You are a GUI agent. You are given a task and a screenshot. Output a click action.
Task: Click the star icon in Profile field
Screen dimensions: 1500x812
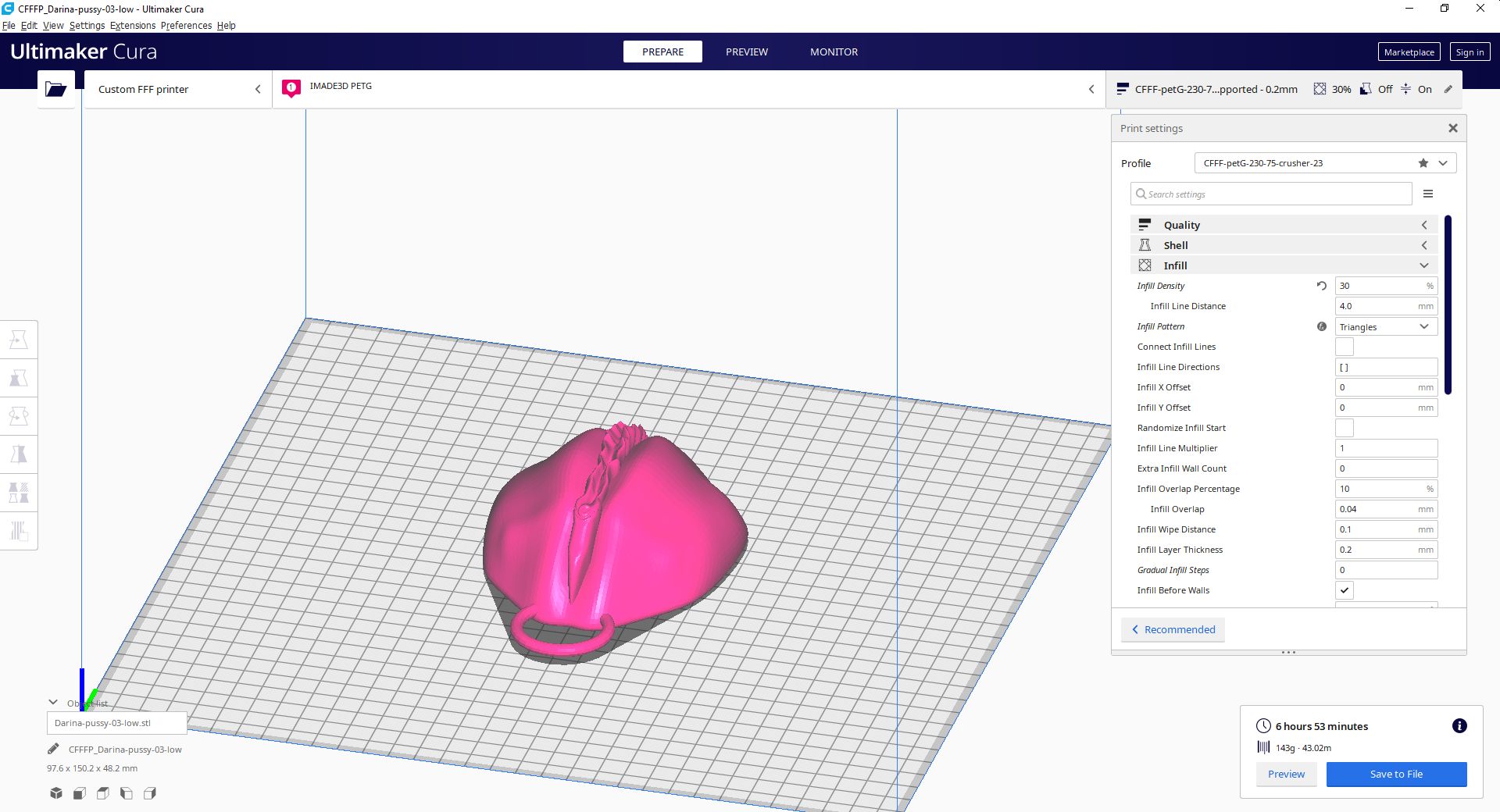(x=1423, y=163)
